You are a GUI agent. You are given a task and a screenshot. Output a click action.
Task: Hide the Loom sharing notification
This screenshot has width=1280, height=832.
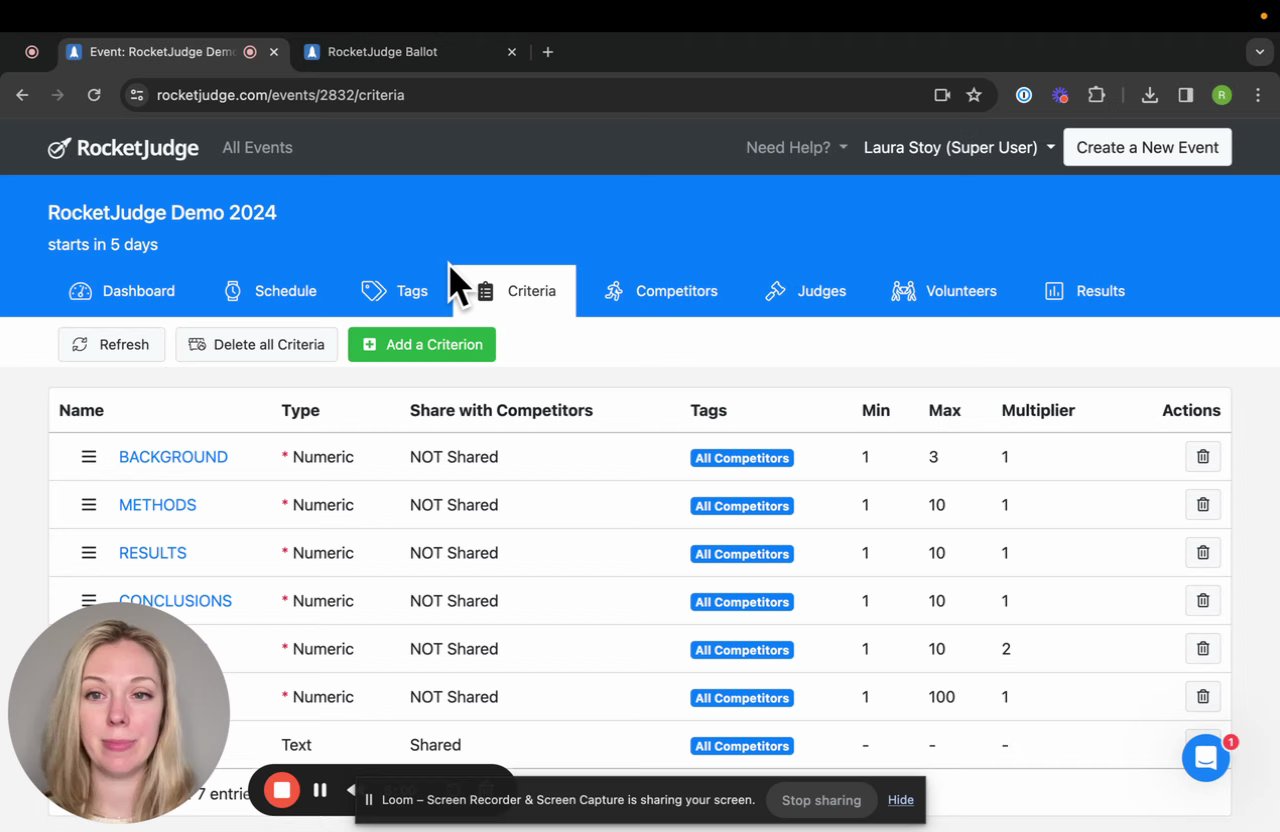point(901,800)
